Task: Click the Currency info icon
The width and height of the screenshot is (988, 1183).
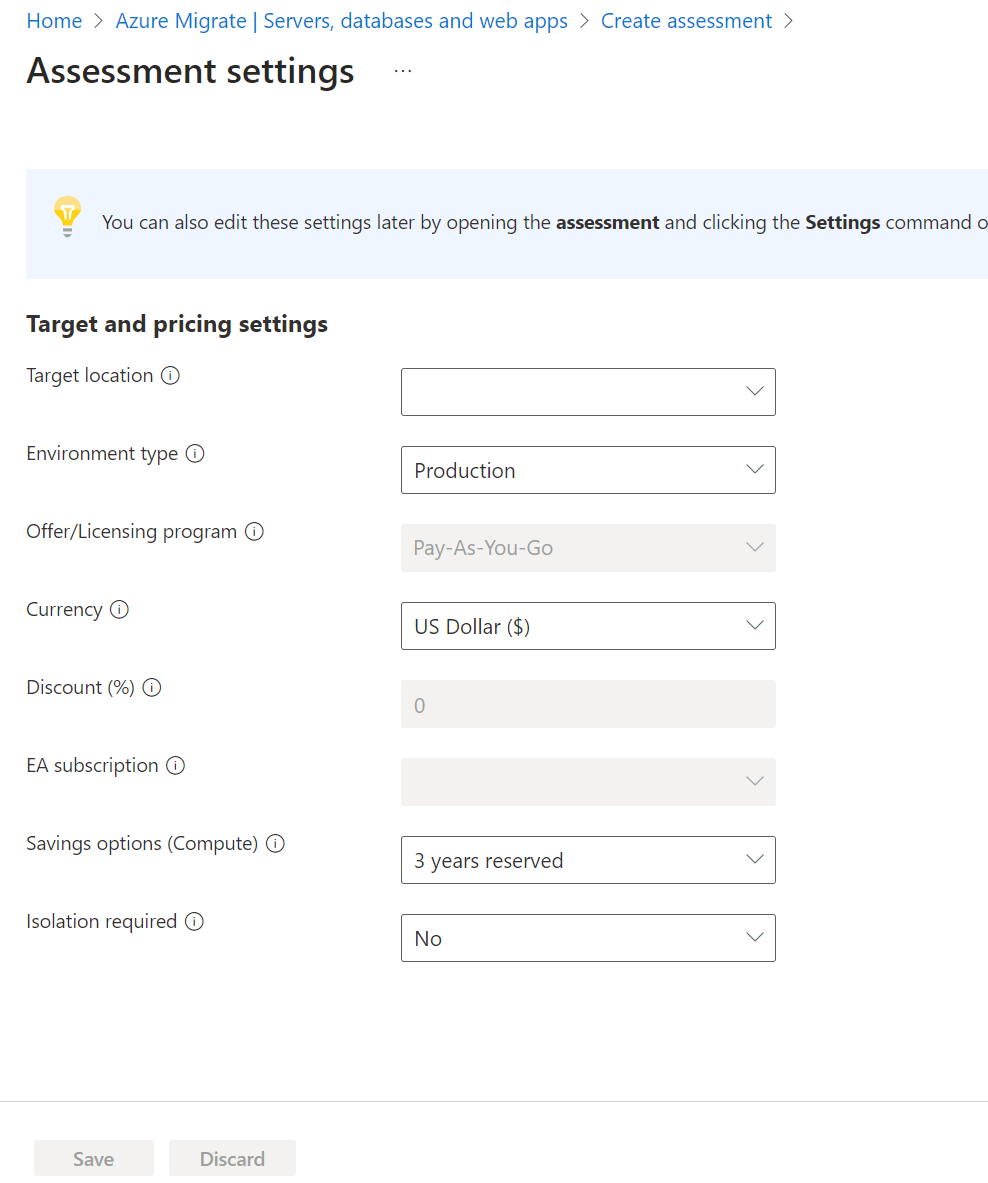Action: pyautogui.click(x=119, y=609)
